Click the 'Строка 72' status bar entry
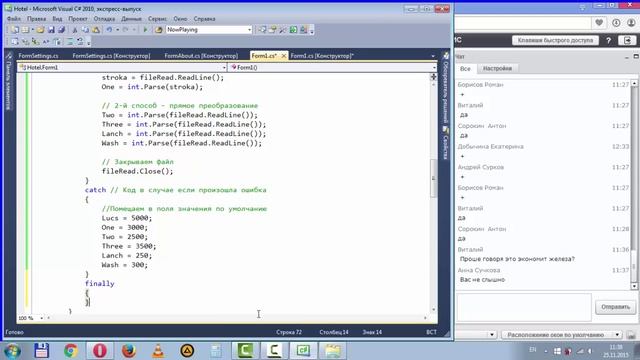Viewport: 640px width, 360px height. [289, 332]
